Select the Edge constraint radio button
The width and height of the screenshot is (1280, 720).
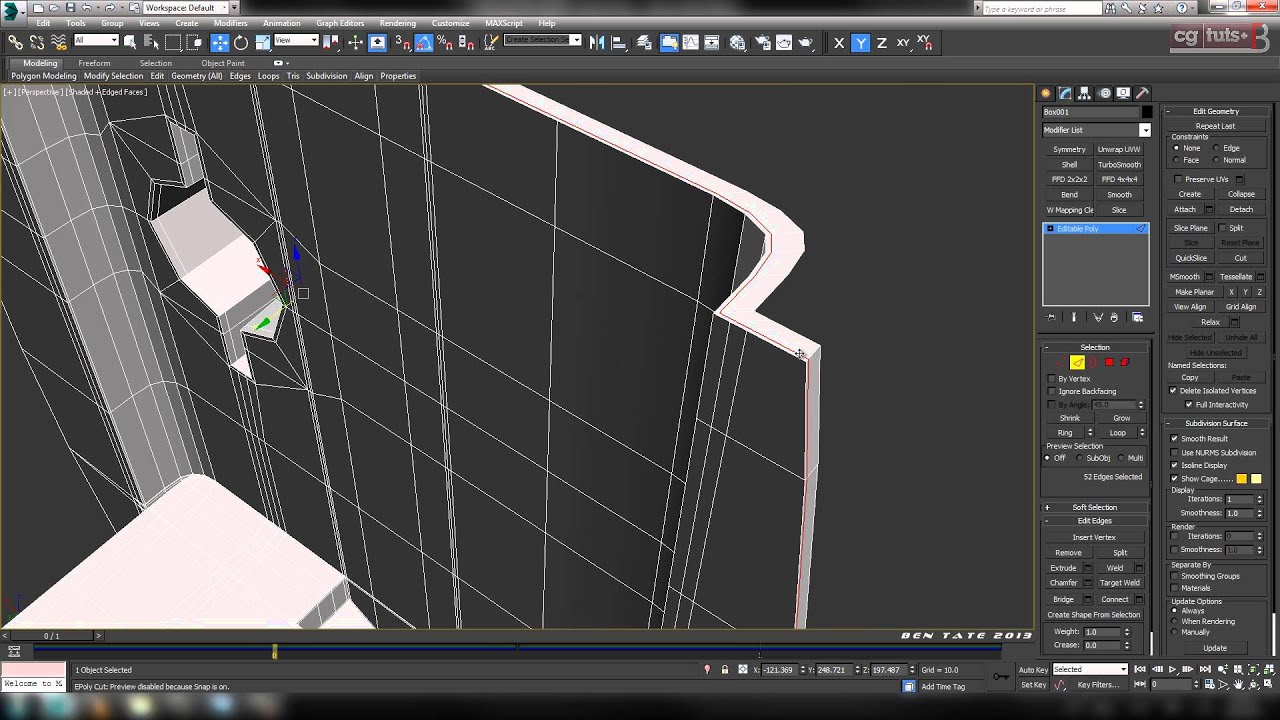[1215, 148]
